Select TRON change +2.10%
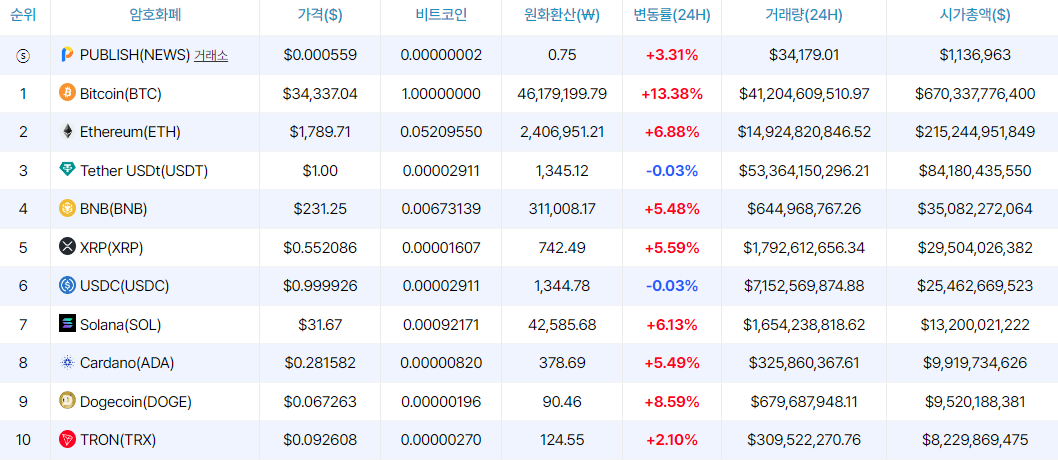This screenshot has width=1058, height=460. click(672, 440)
